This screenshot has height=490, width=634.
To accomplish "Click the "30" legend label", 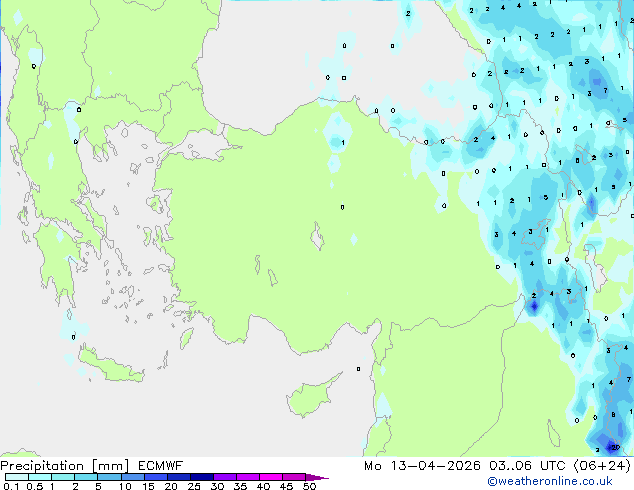I will (217, 486).
